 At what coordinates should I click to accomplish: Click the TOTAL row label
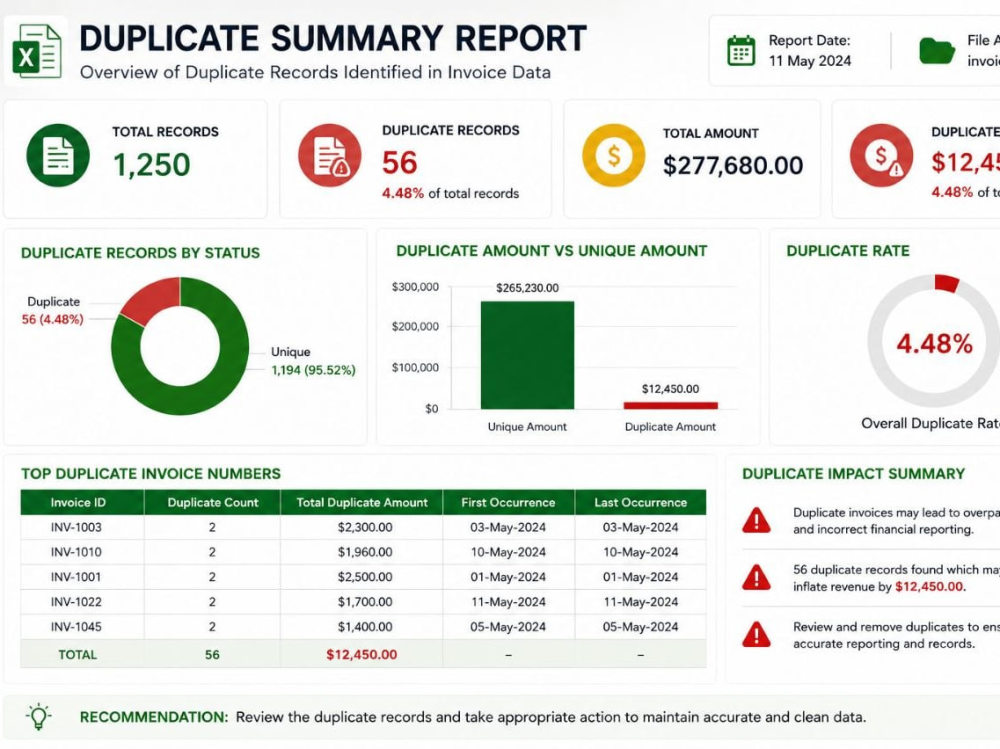(78, 655)
